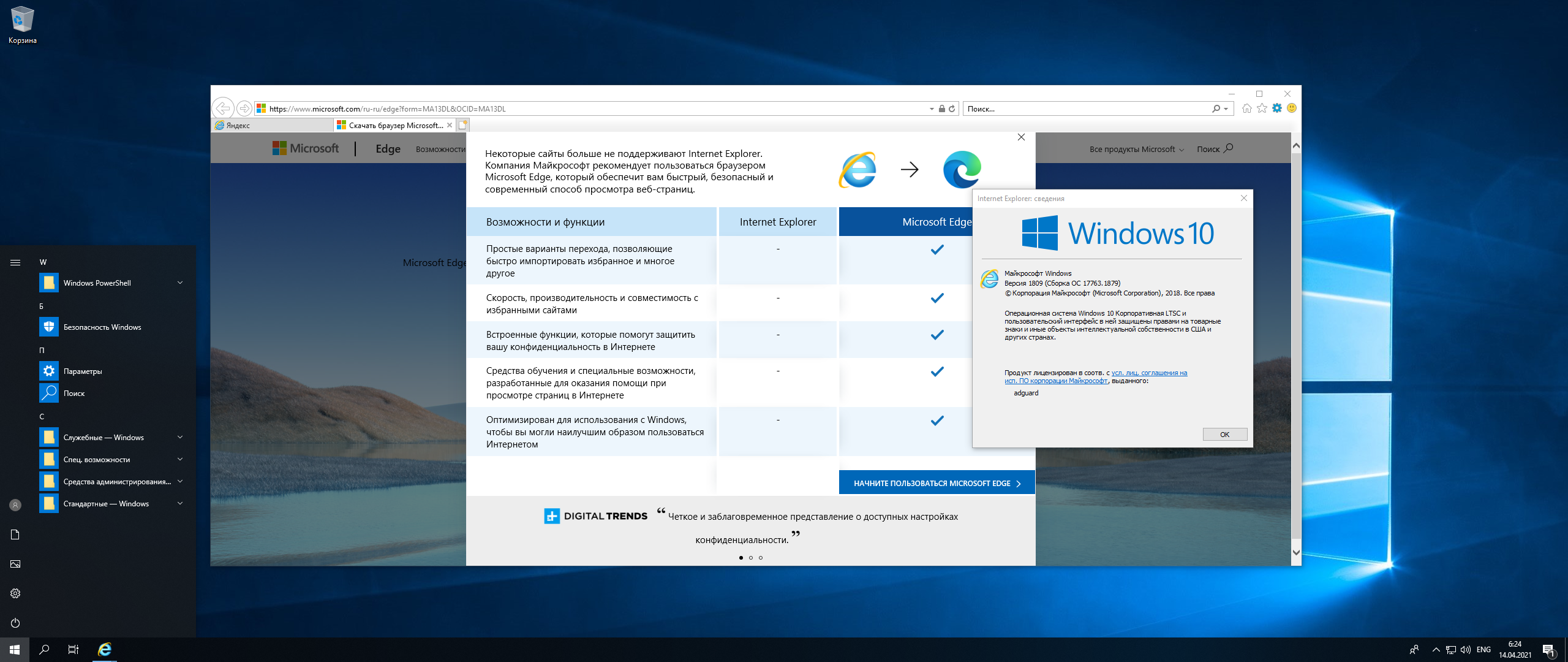The image size is (1568, 662).
Task: Click the People icon in system tray
Action: tap(1414, 650)
